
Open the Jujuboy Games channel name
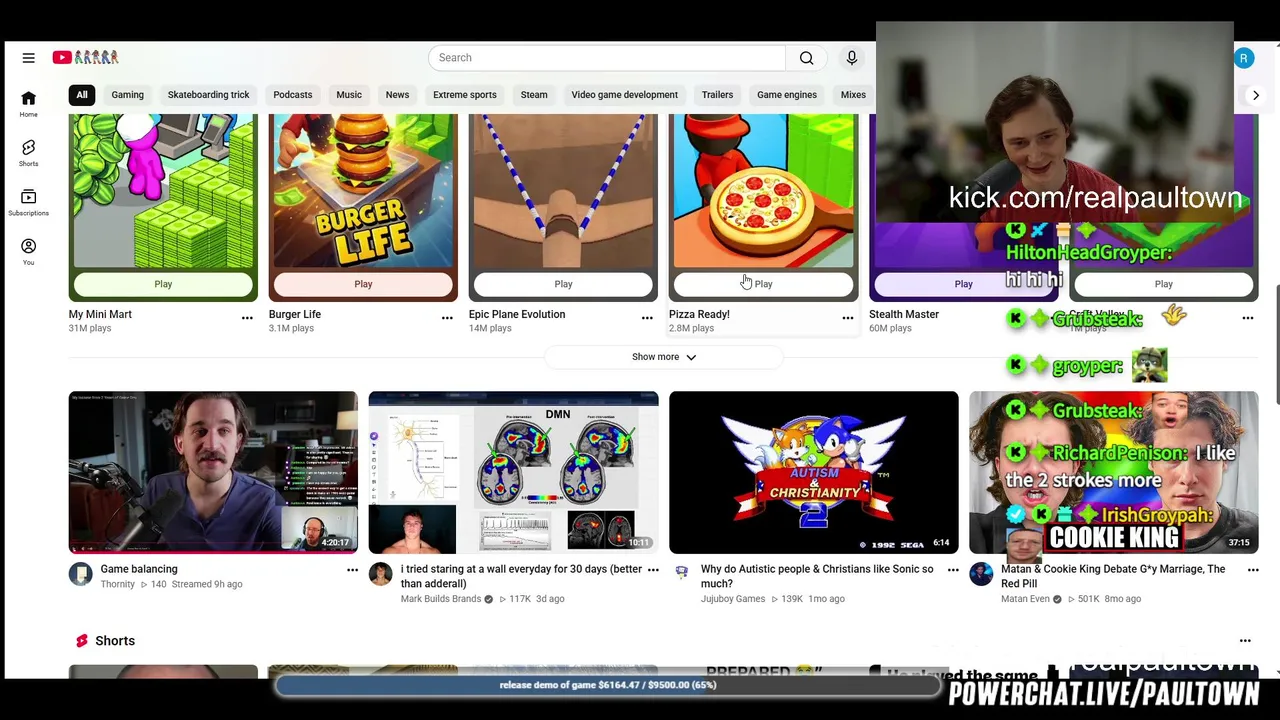click(x=732, y=599)
